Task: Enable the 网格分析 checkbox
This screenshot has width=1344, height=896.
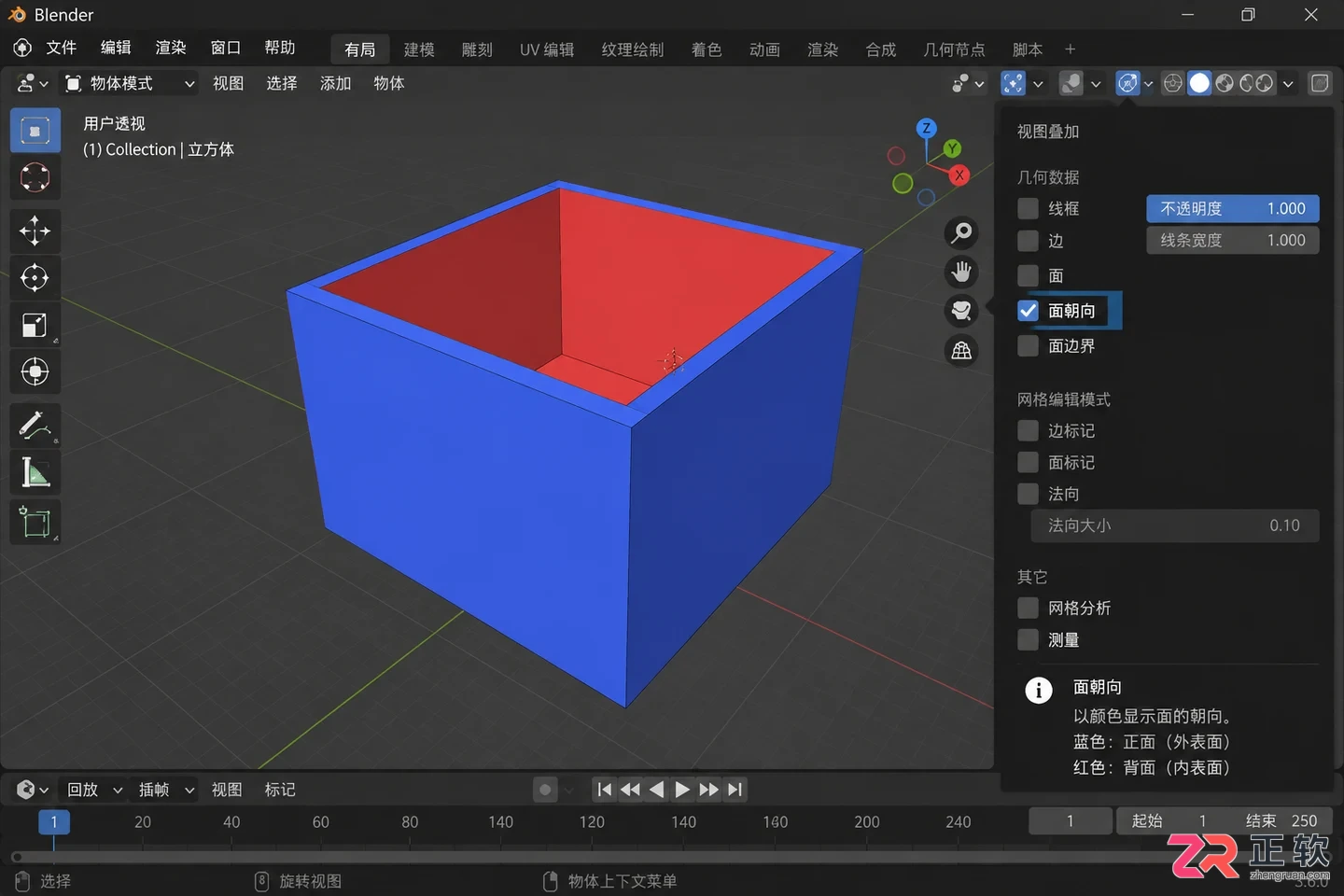Action: pos(1028,609)
